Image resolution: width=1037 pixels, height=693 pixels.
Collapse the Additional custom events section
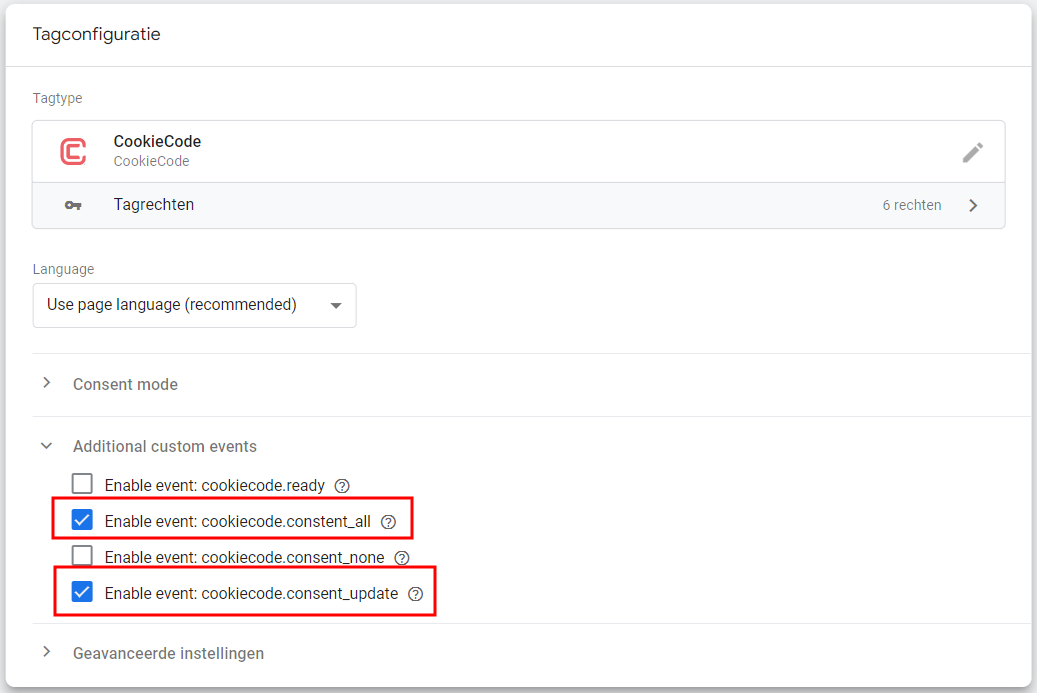[x=46, y=446]
